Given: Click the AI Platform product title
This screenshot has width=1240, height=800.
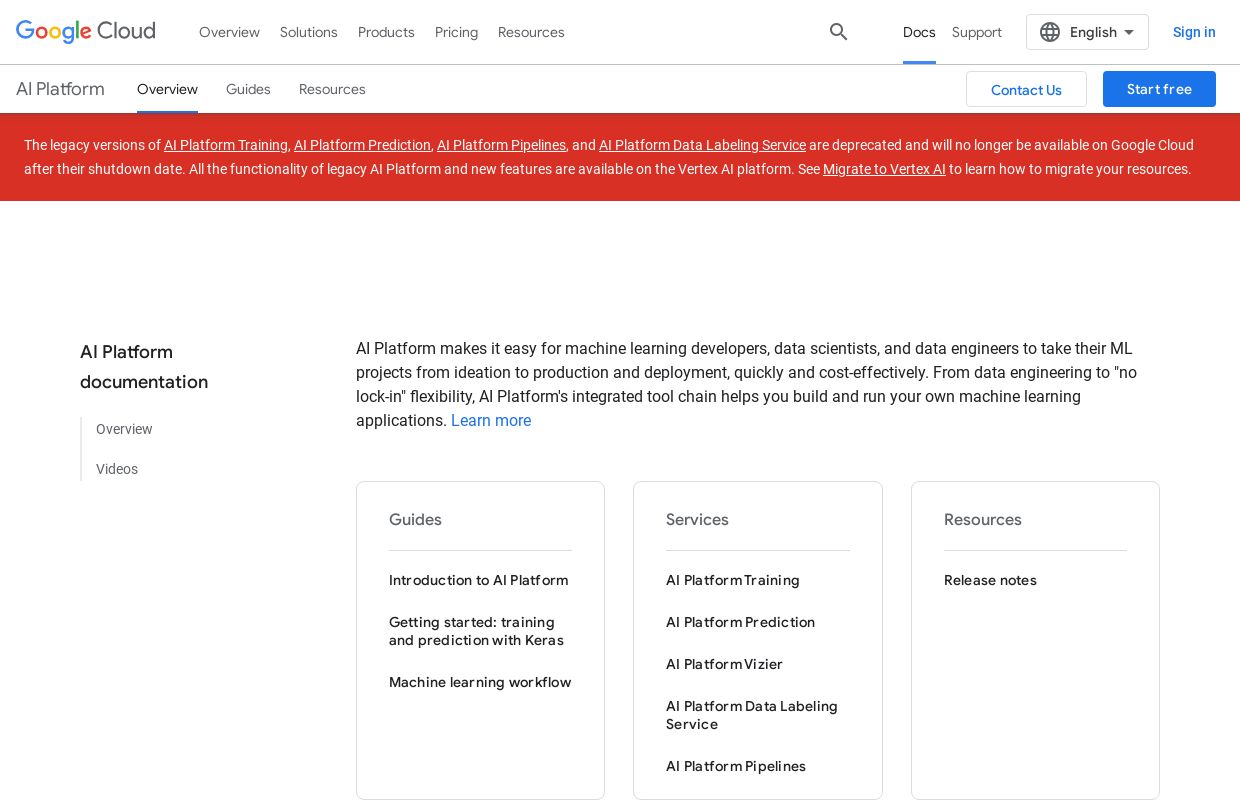Looking at the screenshot, I should pyautogui.click(x=60, y=89).
